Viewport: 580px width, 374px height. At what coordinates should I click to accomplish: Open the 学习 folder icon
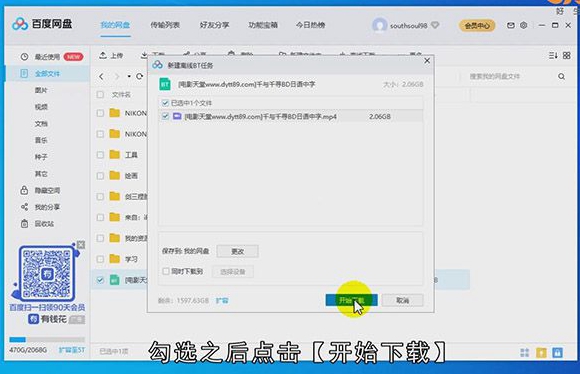[115, 259]
